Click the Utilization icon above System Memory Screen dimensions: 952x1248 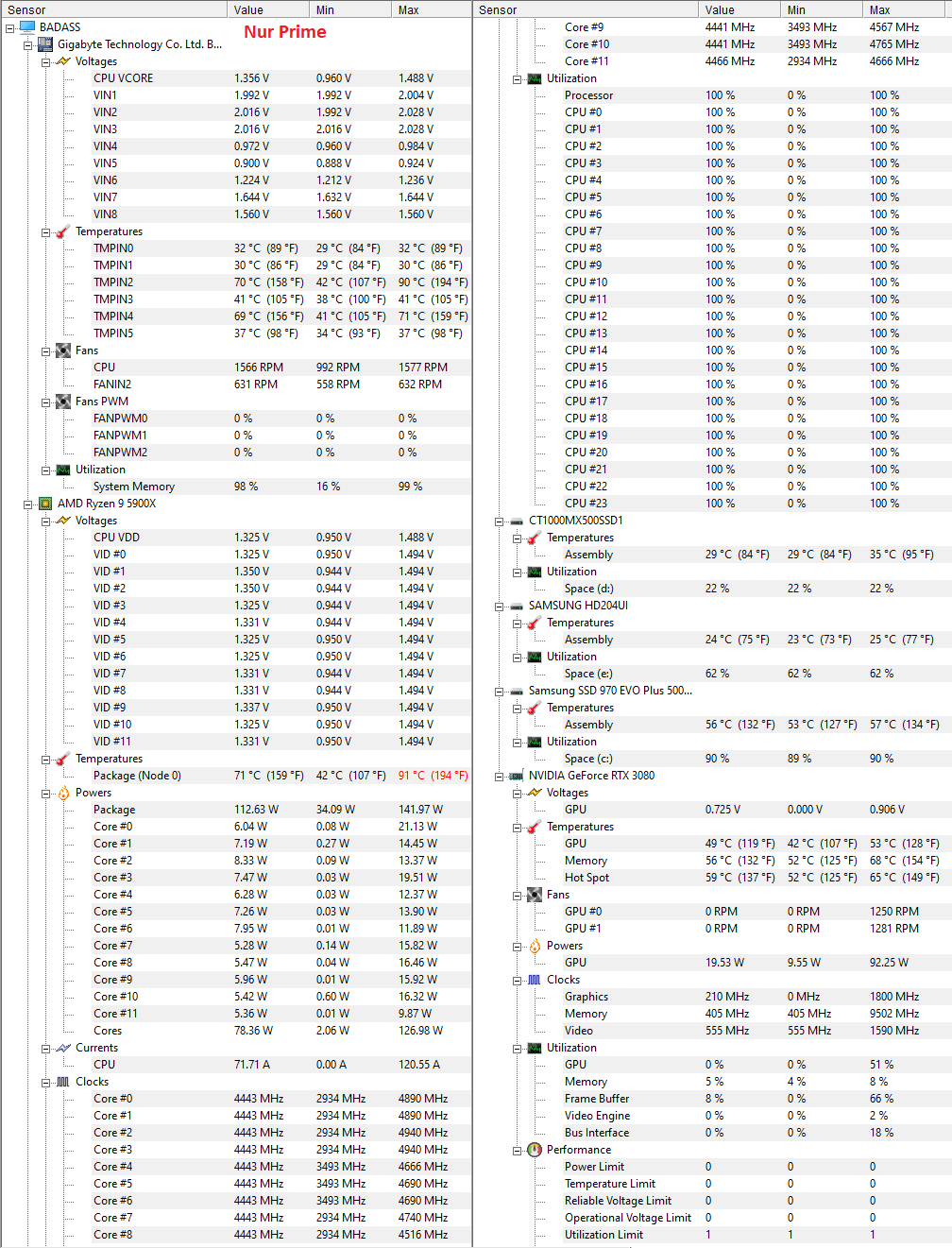pyautogui.click(x=63, y=470)
